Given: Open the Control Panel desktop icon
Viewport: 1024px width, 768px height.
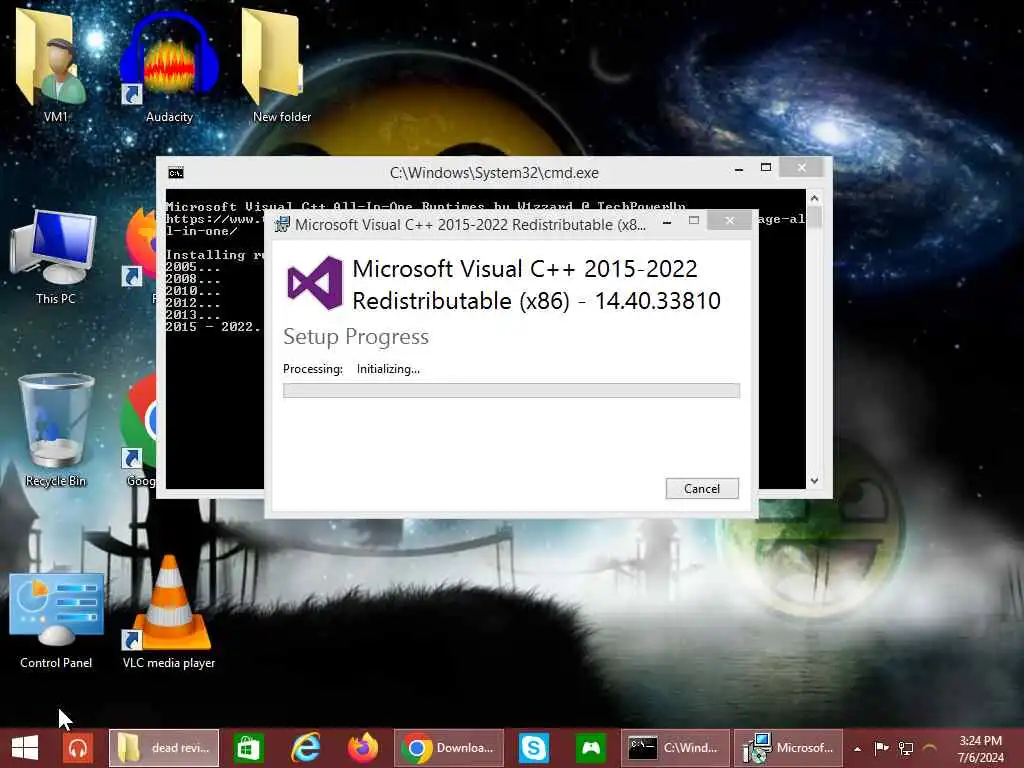Looking at the screenshot, I should (56, 620).
